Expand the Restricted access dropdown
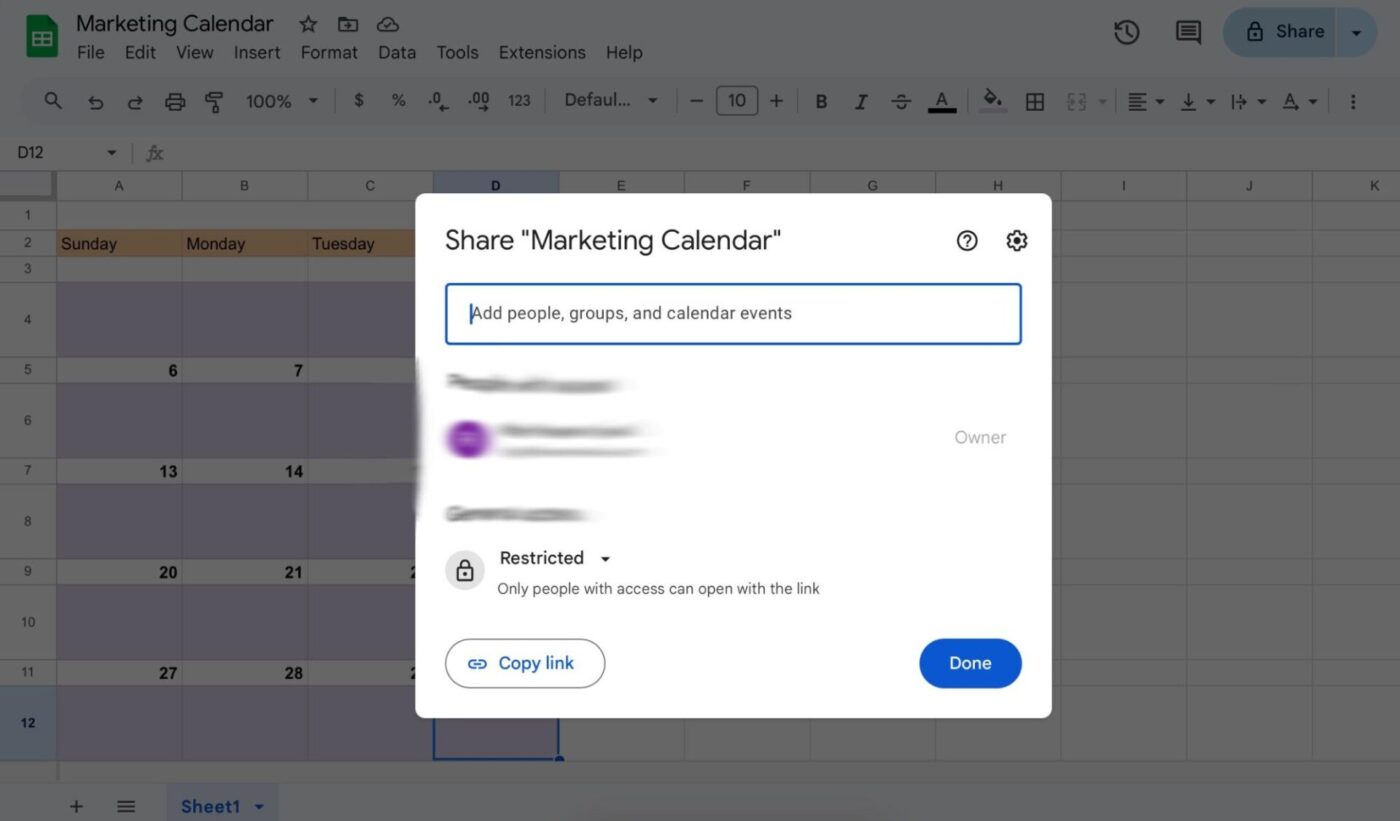The width and height of the screenshot is (1400, 821). (555, 558)
